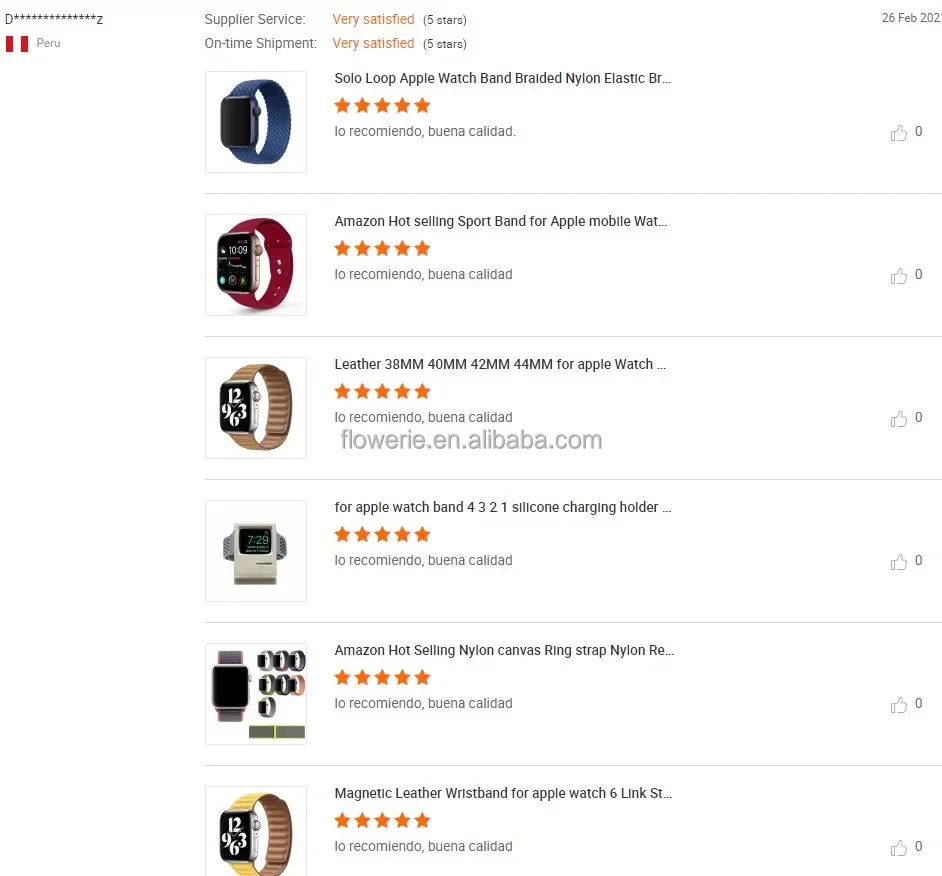Open the blue braided Solo Loop thumbnail
Viewport: 942px width, 876px height.
click(x=256, y=122)
